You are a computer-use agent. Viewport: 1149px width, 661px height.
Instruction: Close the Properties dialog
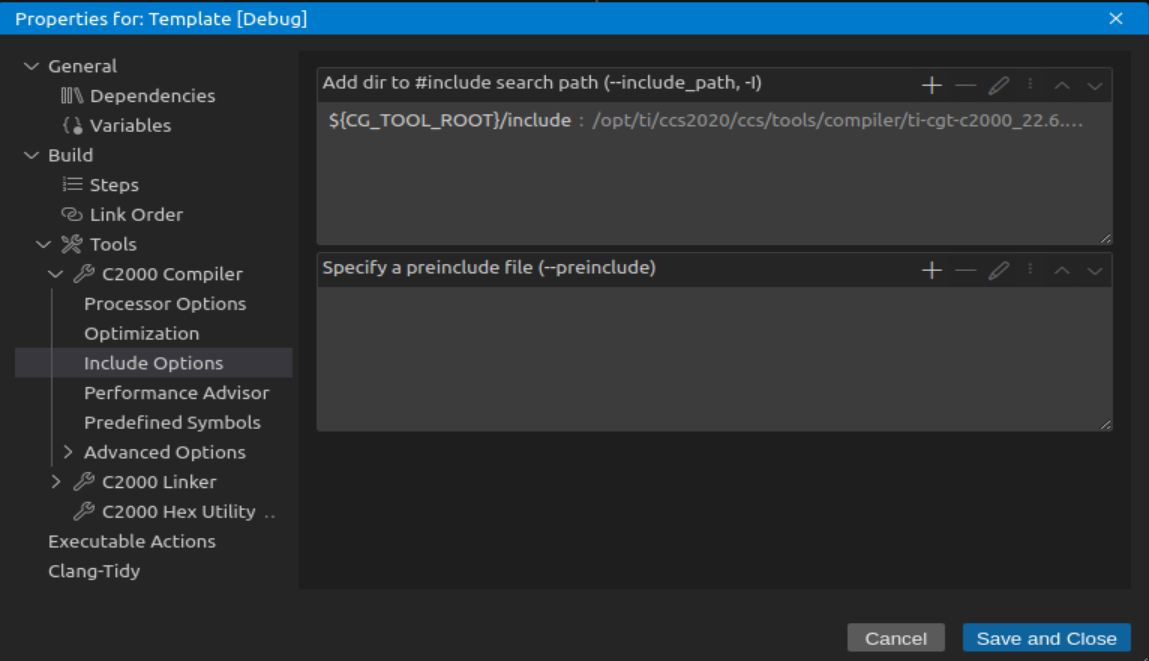1115,18
